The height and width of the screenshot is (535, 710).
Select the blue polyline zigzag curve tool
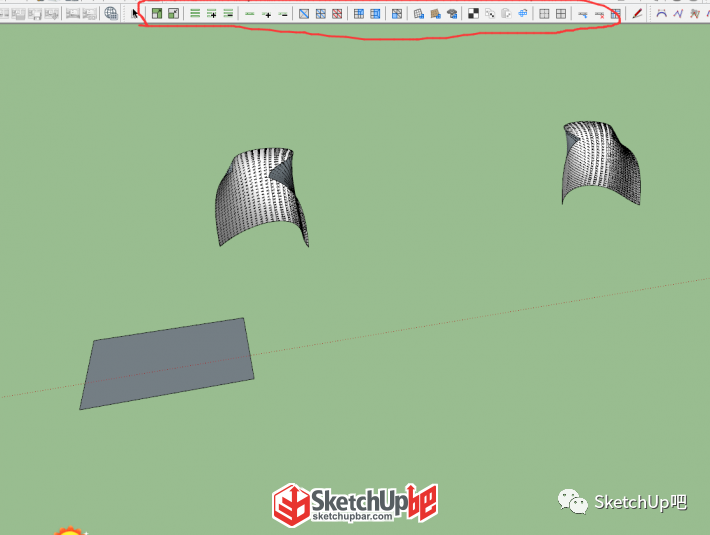click(678, 14)
